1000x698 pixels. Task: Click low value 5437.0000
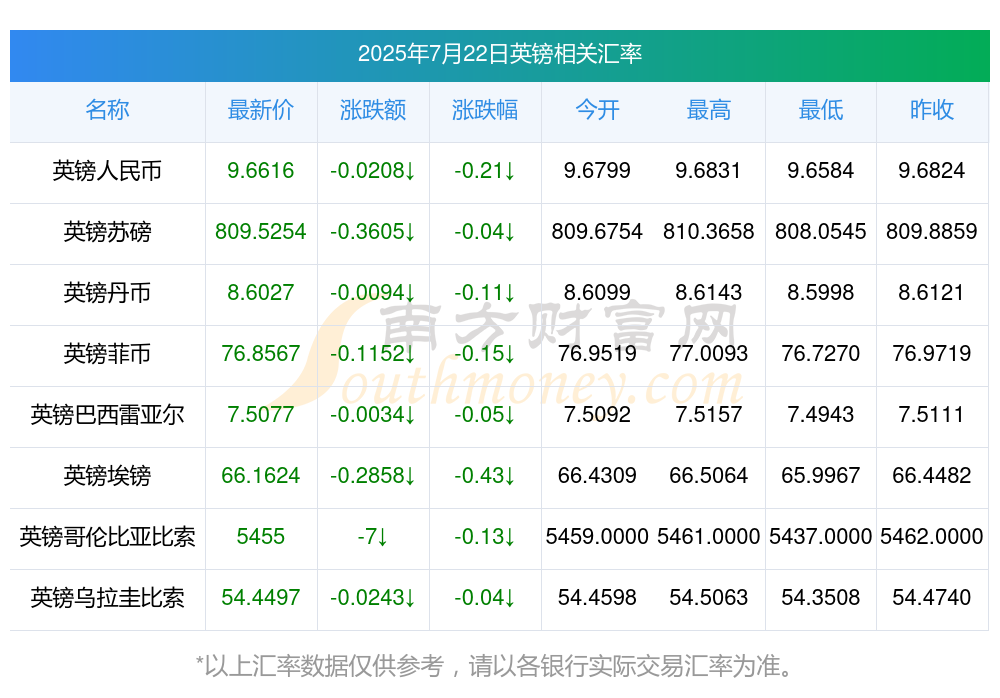click(x=821, y=536)
